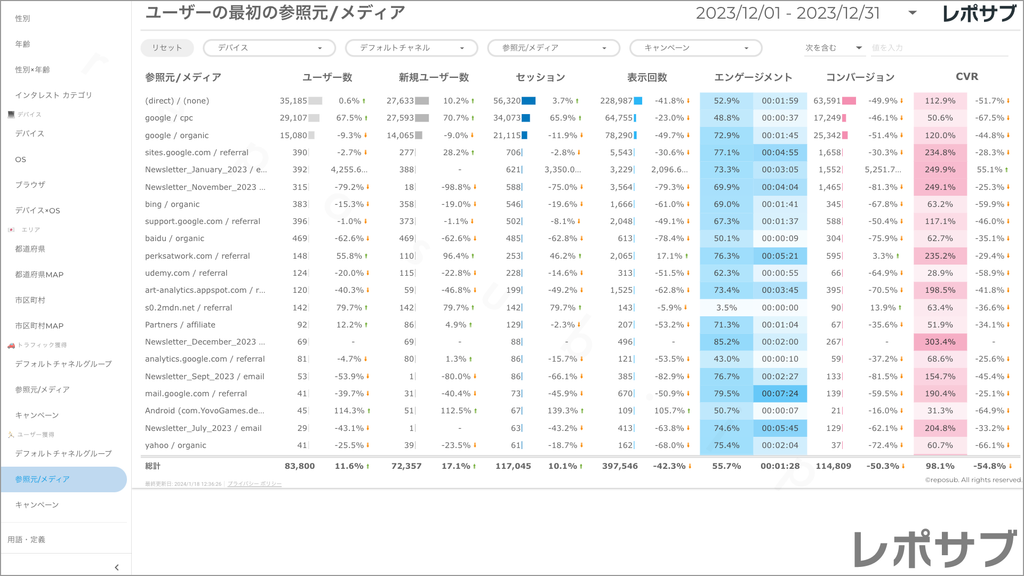Image resolution: width=1024 pixels, height=576 pixels.
Task: Open the 都道府県MAP page in sidebar
Action: (39, 274)
